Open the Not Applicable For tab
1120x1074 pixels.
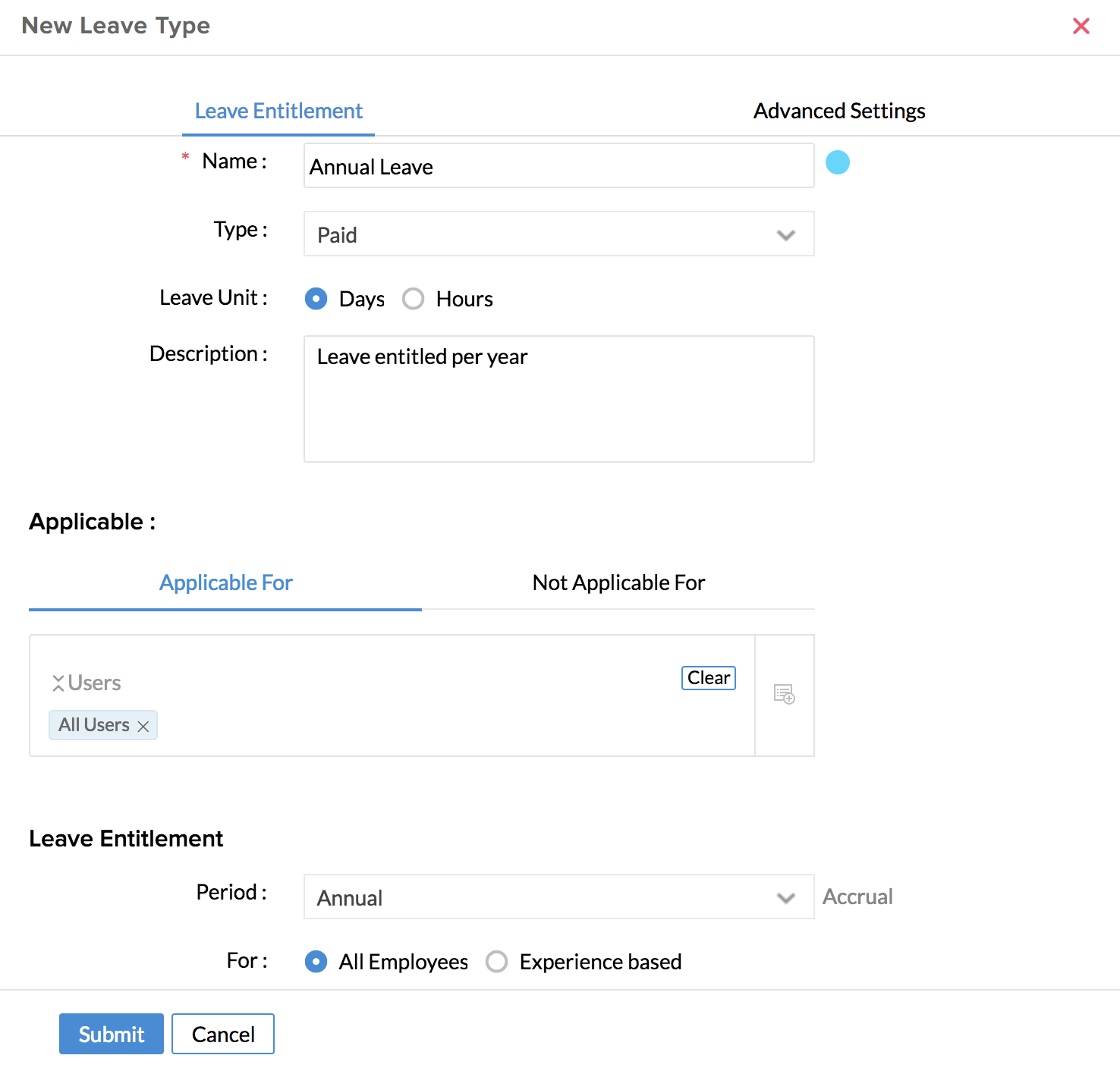coord(618,583)
